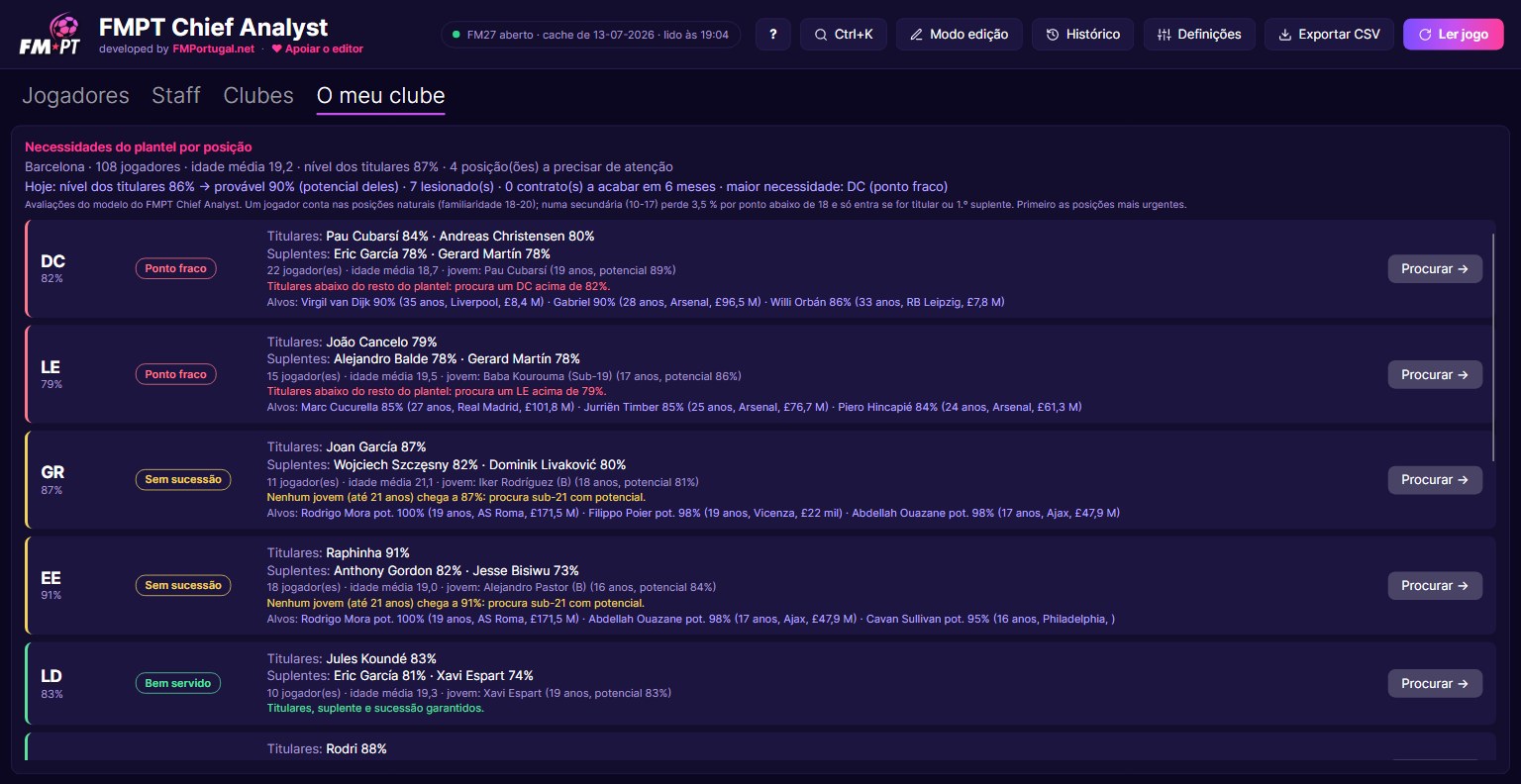The image size is (1521, 784).
Task: Open Definições with the sliders icon
Action: click(x=1199, y=34)
